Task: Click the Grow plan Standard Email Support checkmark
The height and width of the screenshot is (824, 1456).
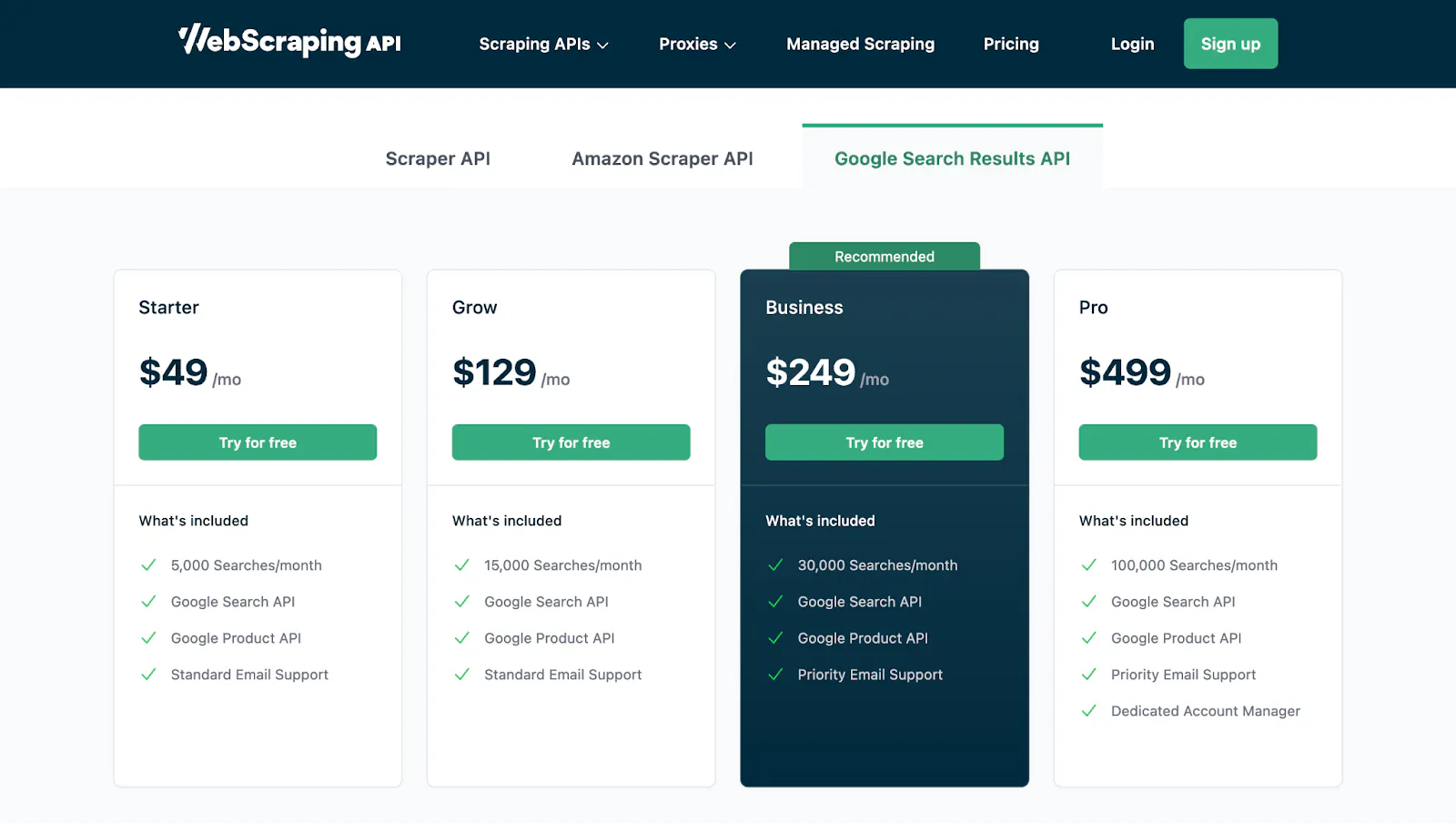Action: pos(461,675)
